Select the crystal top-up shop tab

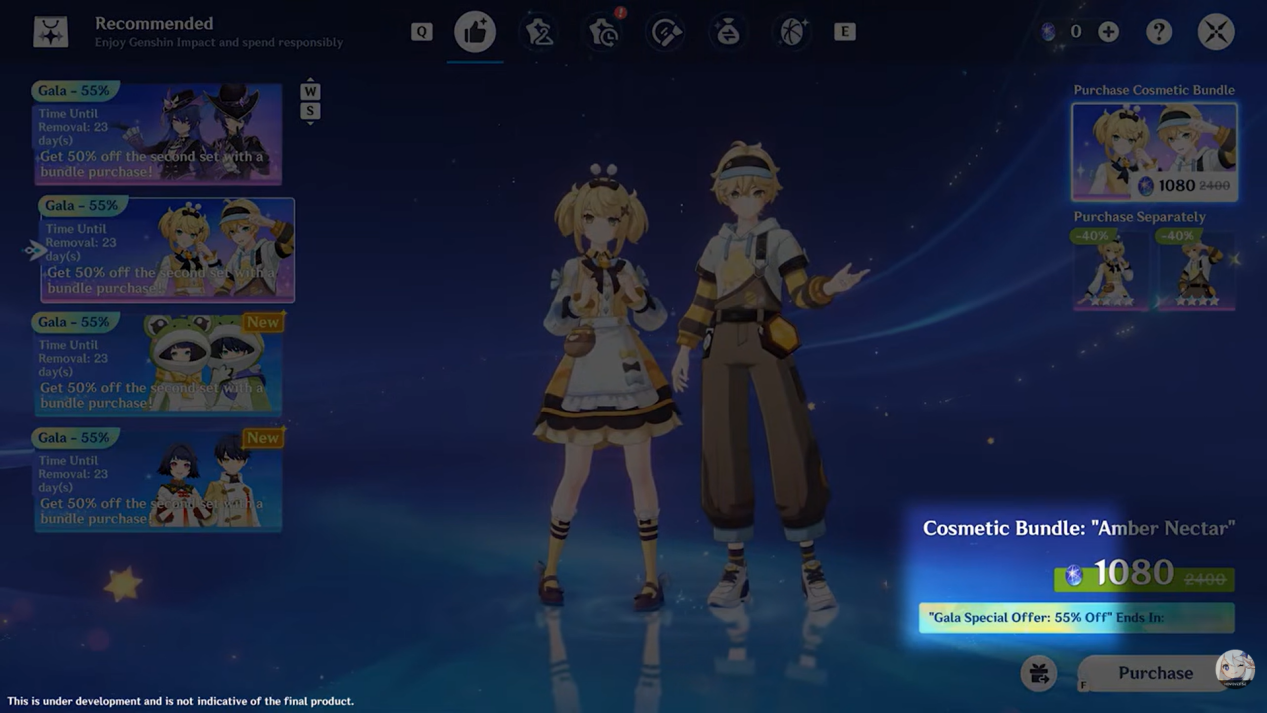(x=666, y=32)
